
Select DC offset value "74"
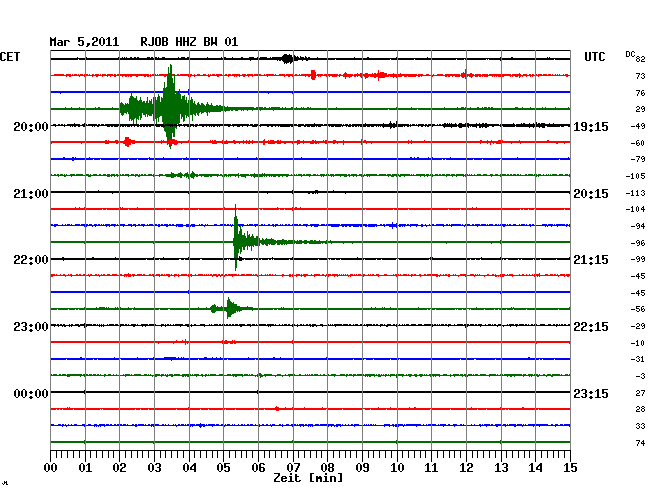(x=640, y=443)
